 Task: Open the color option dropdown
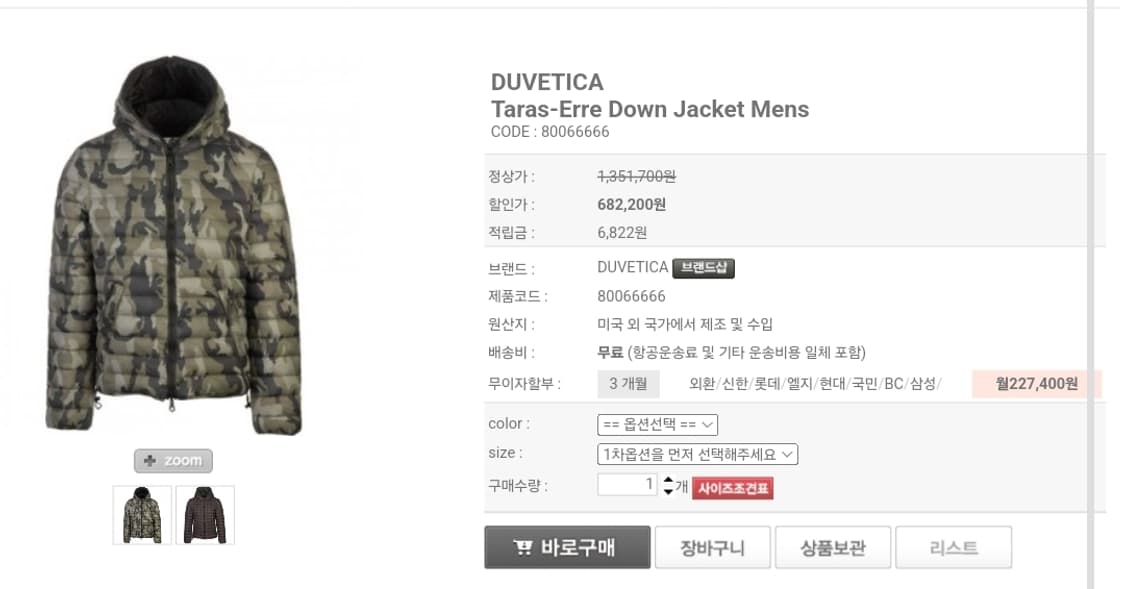click(657, 425)
